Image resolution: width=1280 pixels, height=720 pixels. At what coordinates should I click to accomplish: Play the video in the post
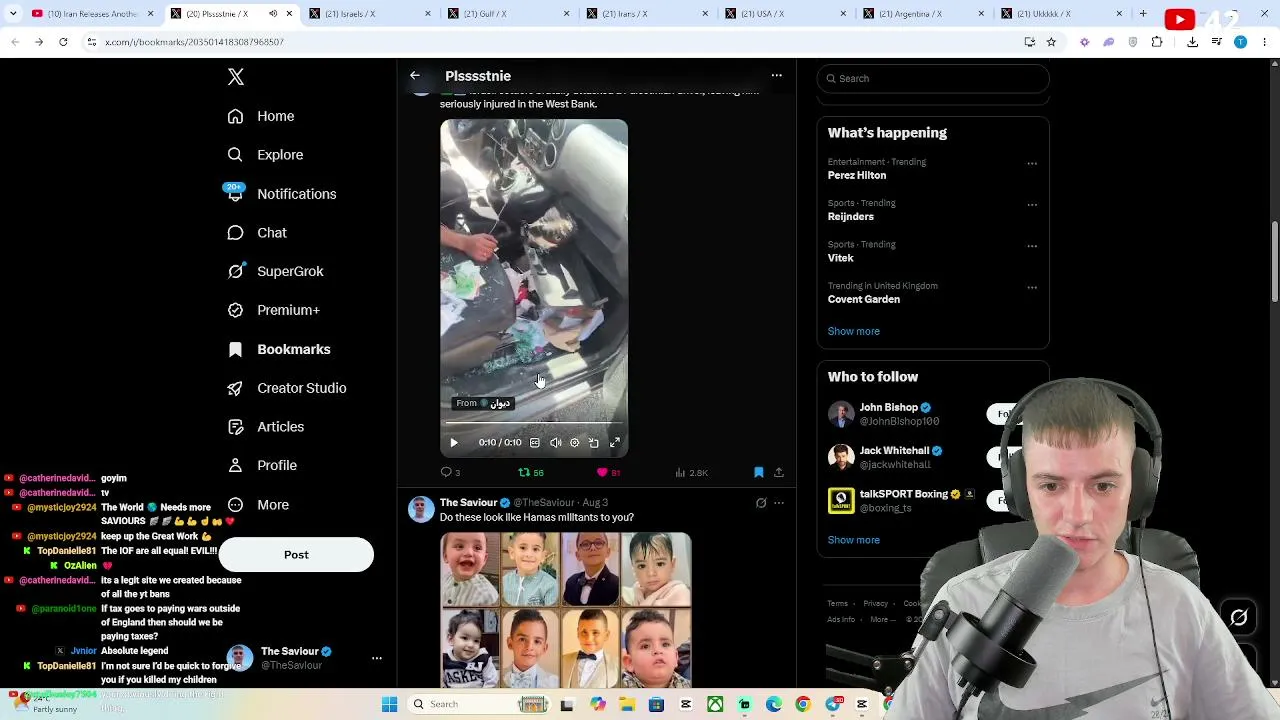click(x=454, y=442)
